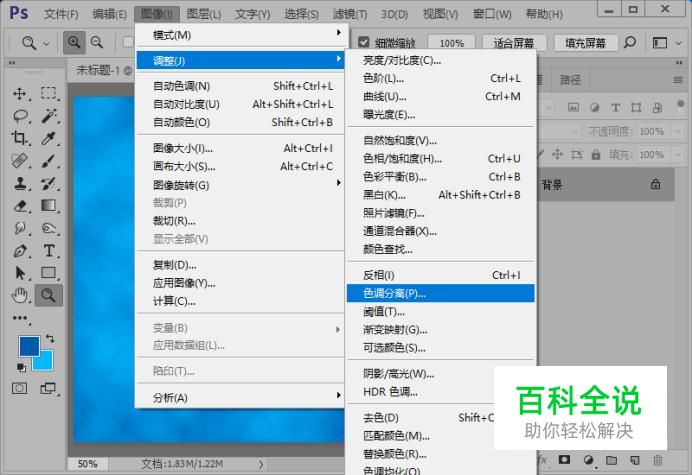Toggle the background layer lock icon
The image size is (692, 475).
click(x=656, y=185)
